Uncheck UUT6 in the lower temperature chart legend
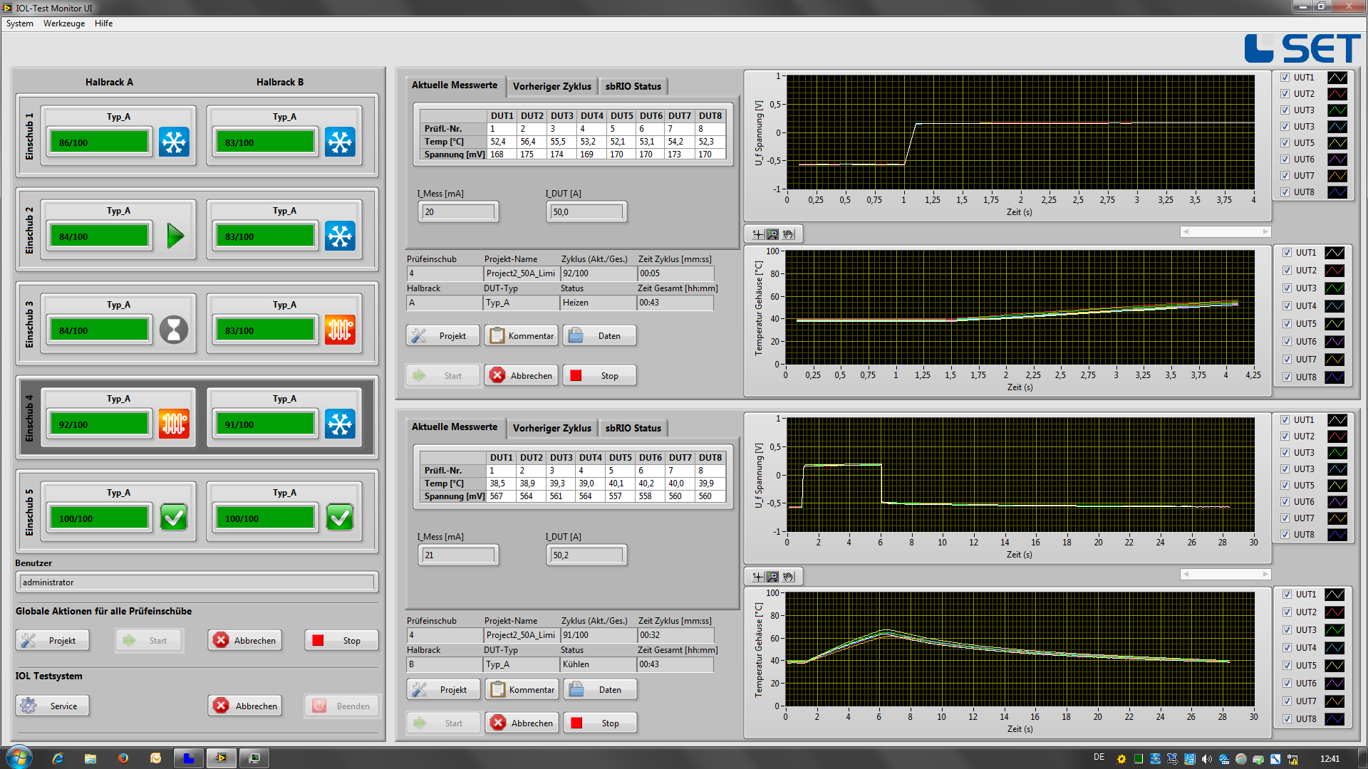 coord(1287,684)
